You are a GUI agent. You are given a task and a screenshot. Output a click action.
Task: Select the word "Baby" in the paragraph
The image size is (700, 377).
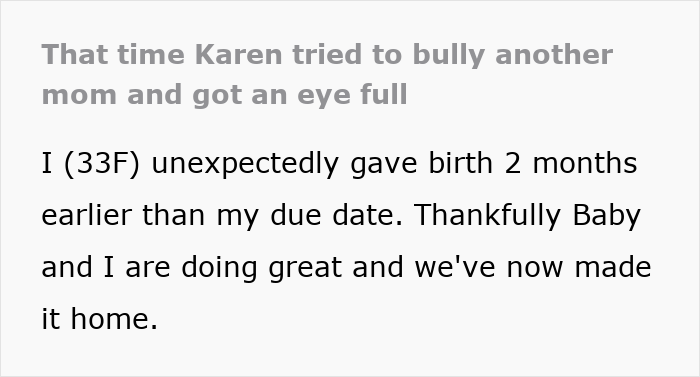point(606,216)
